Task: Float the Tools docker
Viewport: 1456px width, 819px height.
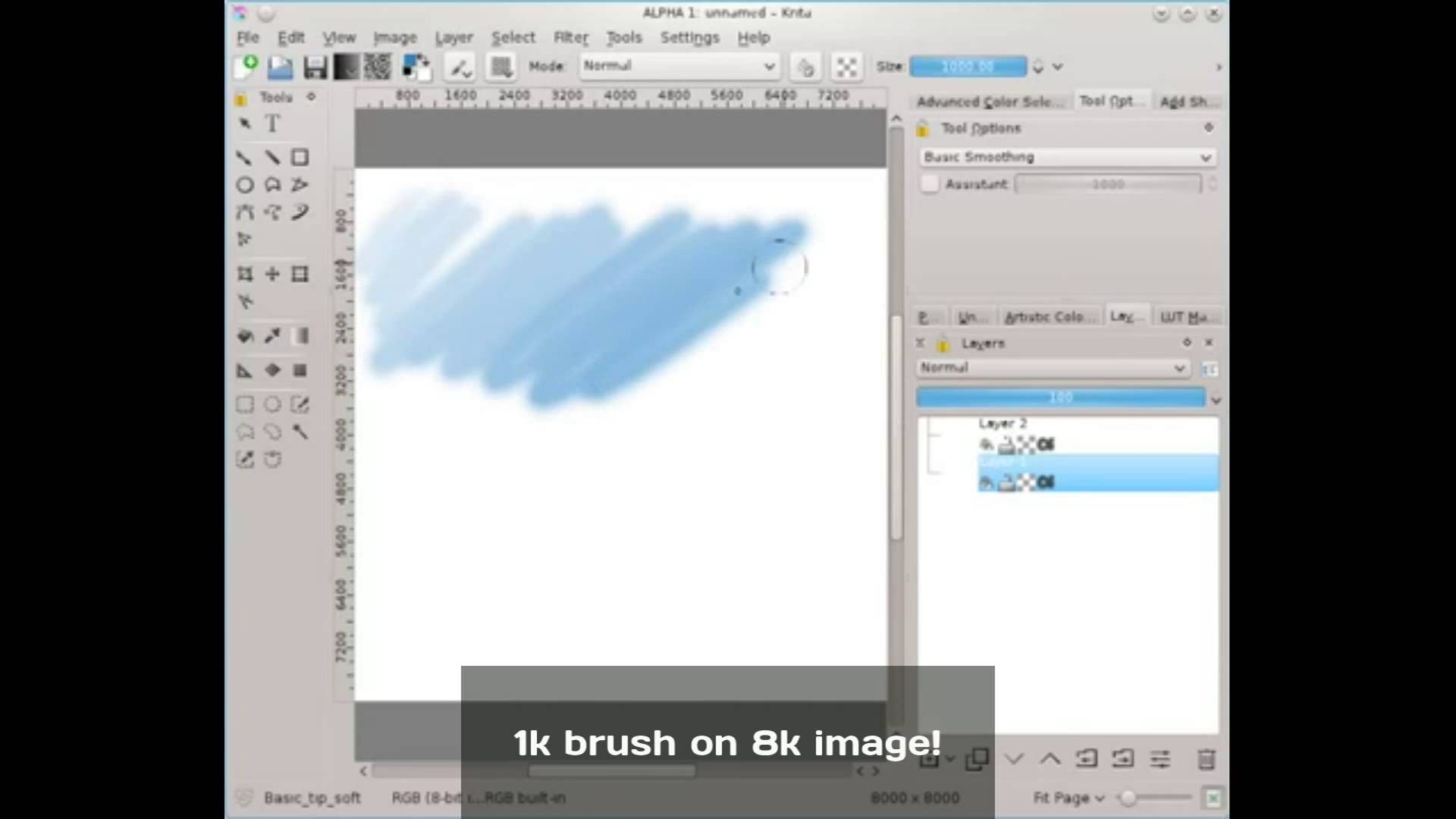Action: [311, 96]
